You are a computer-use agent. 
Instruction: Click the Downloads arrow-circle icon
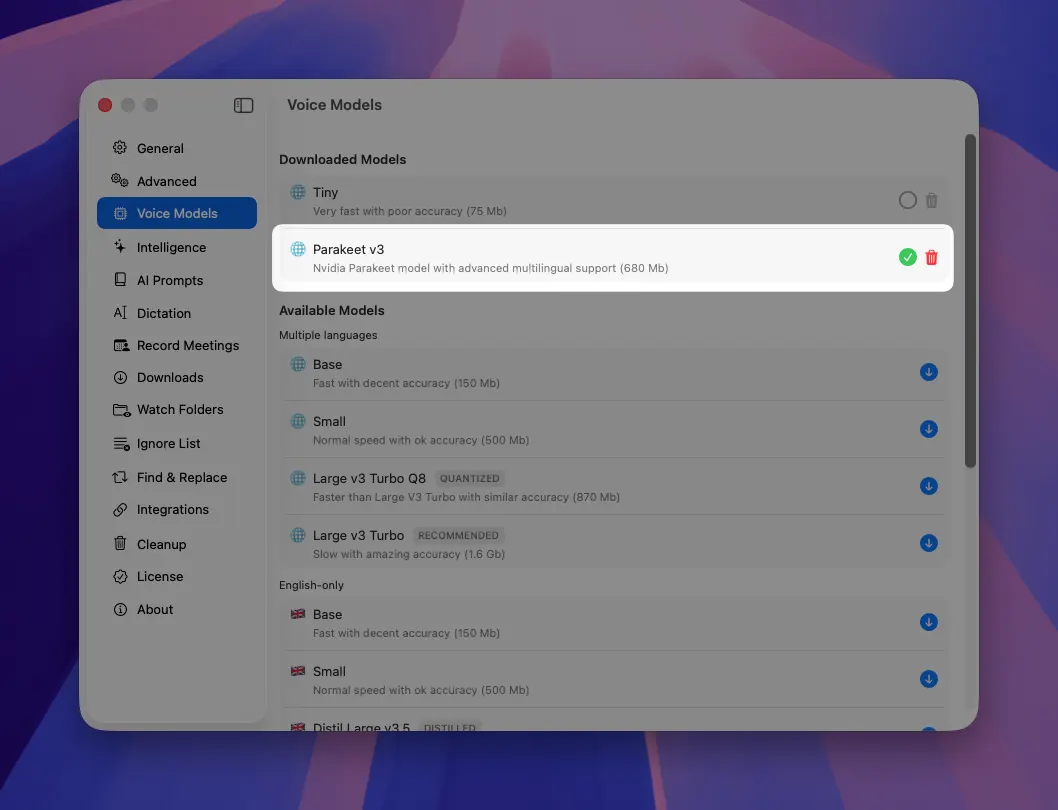click(120, 377)
